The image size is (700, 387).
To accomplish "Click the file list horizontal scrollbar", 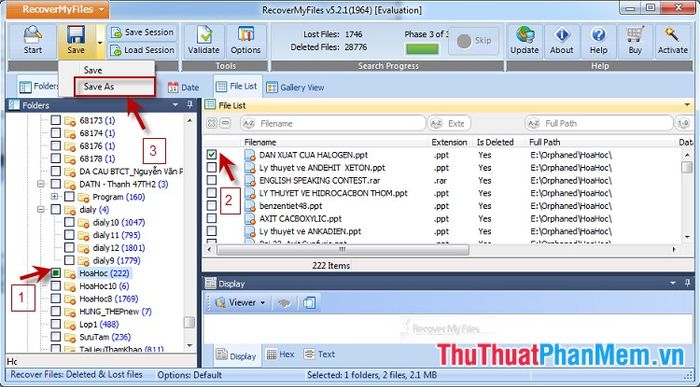I will tap(343, 250).
